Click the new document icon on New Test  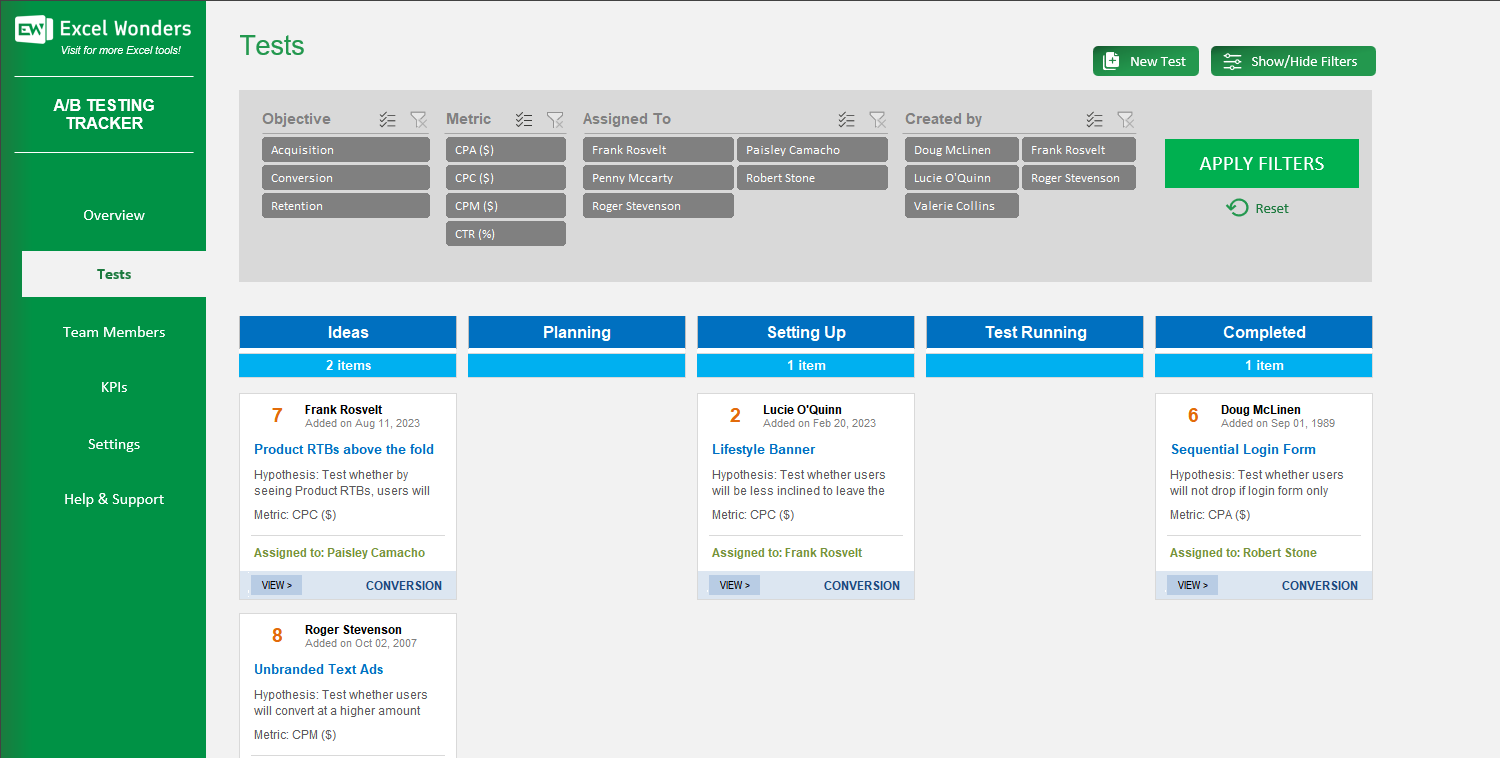[x=1111, y=61]
